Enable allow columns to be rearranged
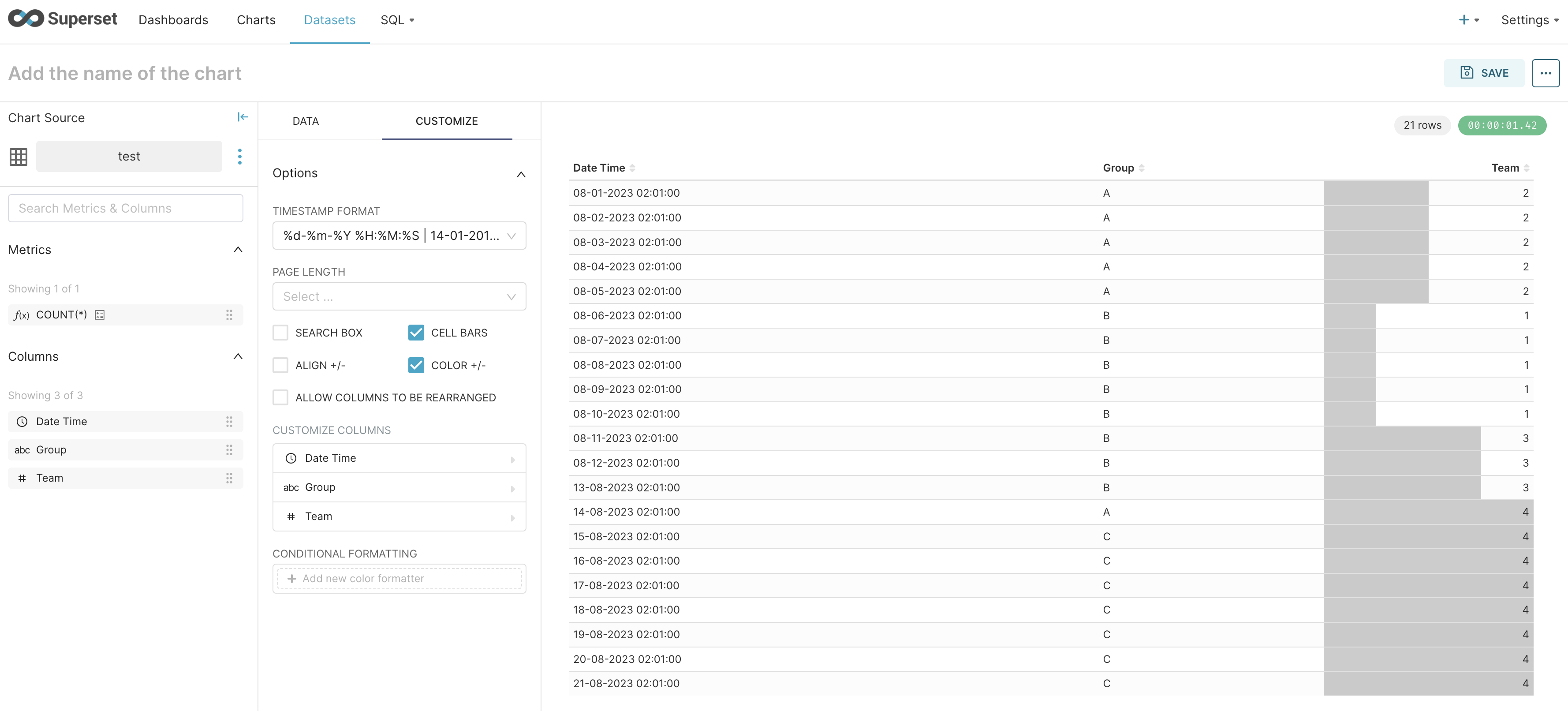The height and width of the screenshot is (711, 1568). [x=280, y=397]
